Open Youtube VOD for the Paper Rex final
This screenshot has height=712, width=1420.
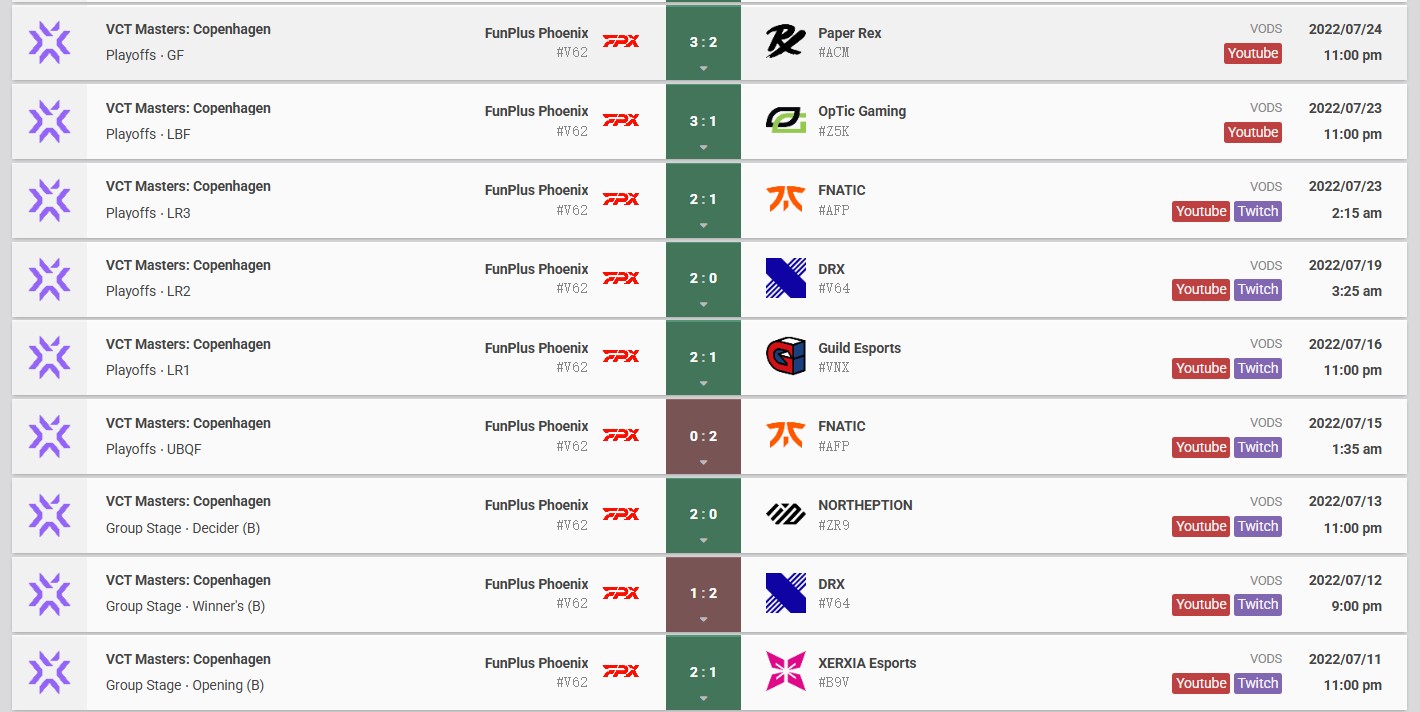coord(1253,53)
